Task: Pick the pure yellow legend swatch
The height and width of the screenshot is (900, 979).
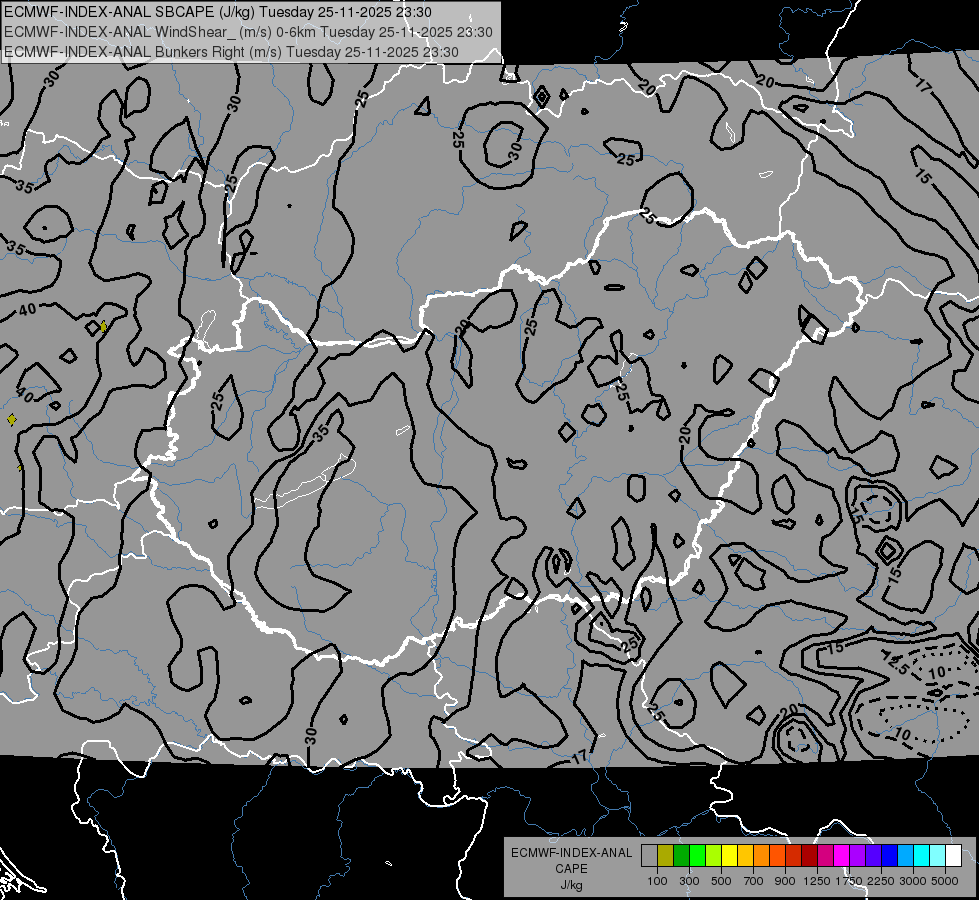Action: (x=730, y=855)
